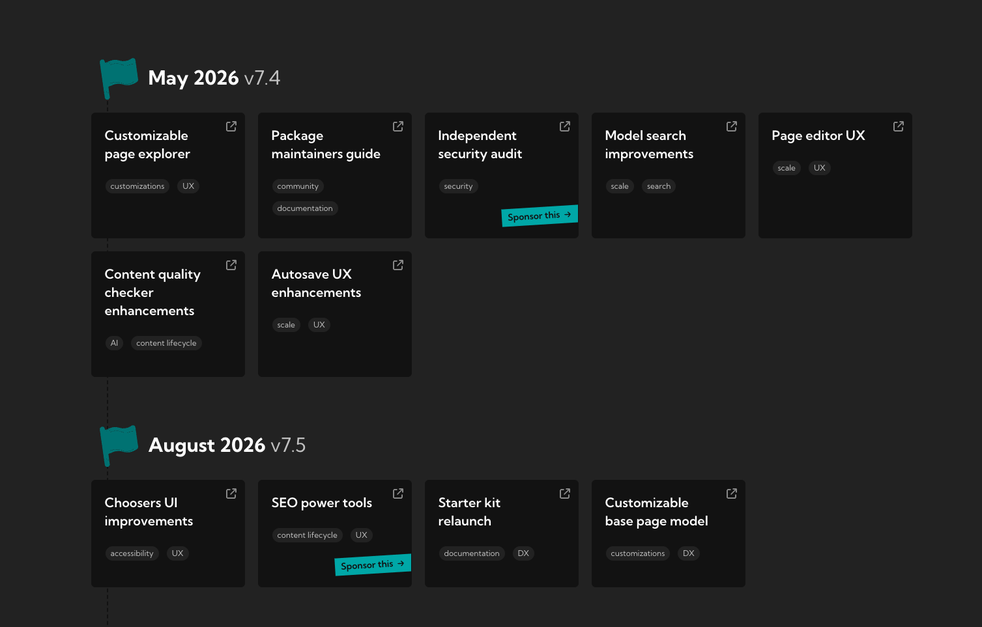Open external link icon on Autosave UX enhancements
The width and height of the screenshot is (982, 627).
pos(398,265)
